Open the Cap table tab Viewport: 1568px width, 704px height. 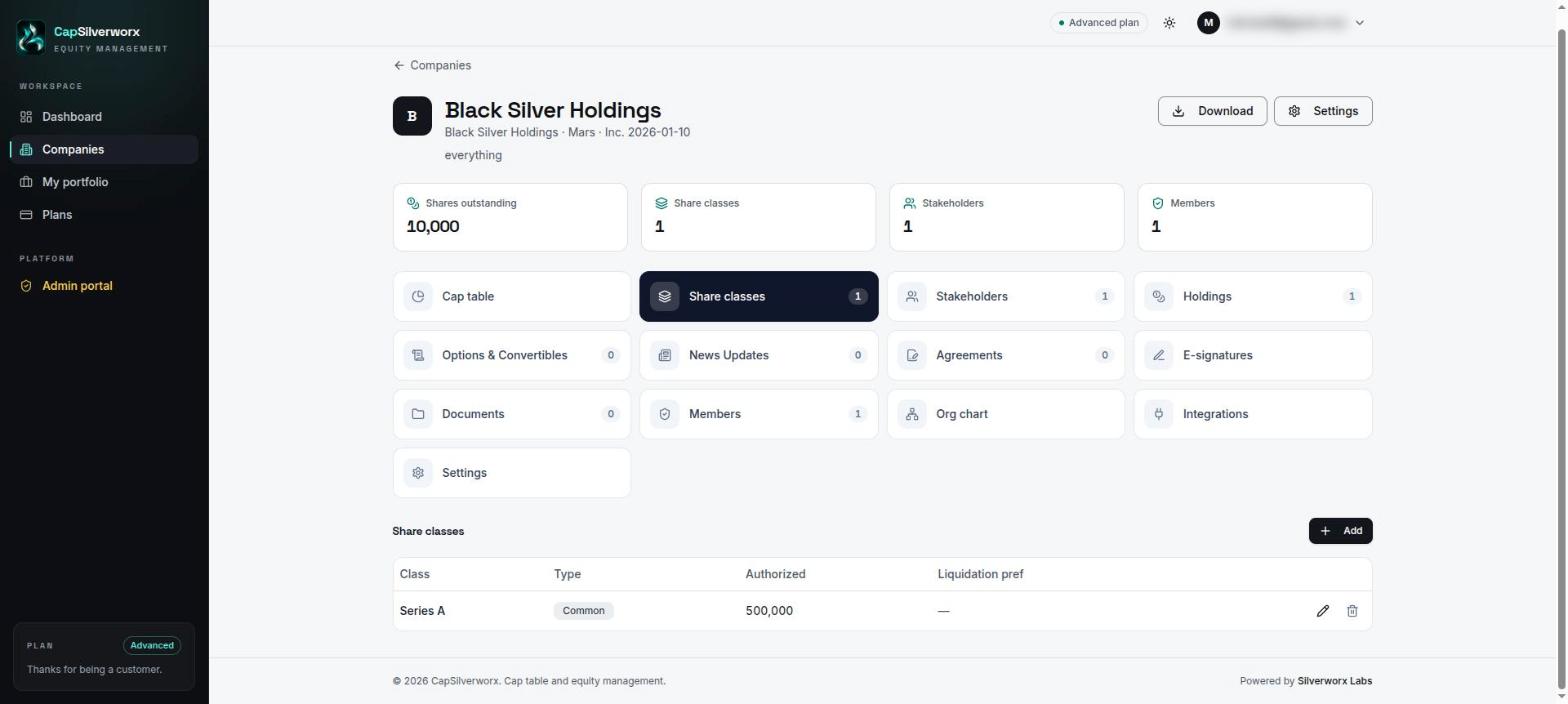click(512, 296)
